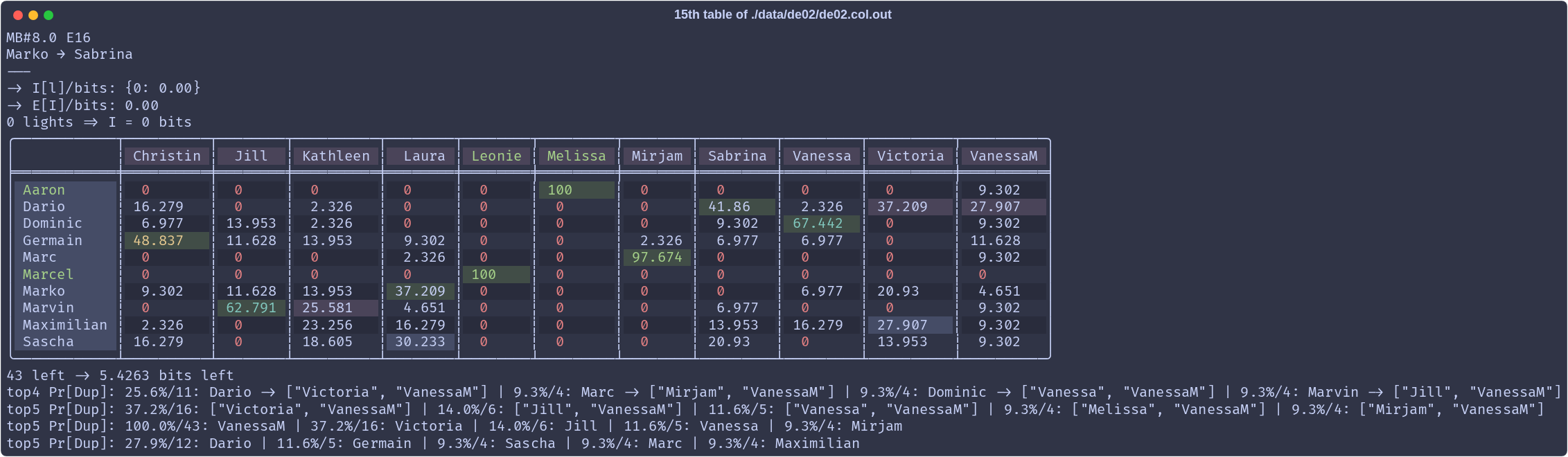Click the 4.651 cell in Marko row
This screenshot has width=1568, height=457.
(1004, 291)
